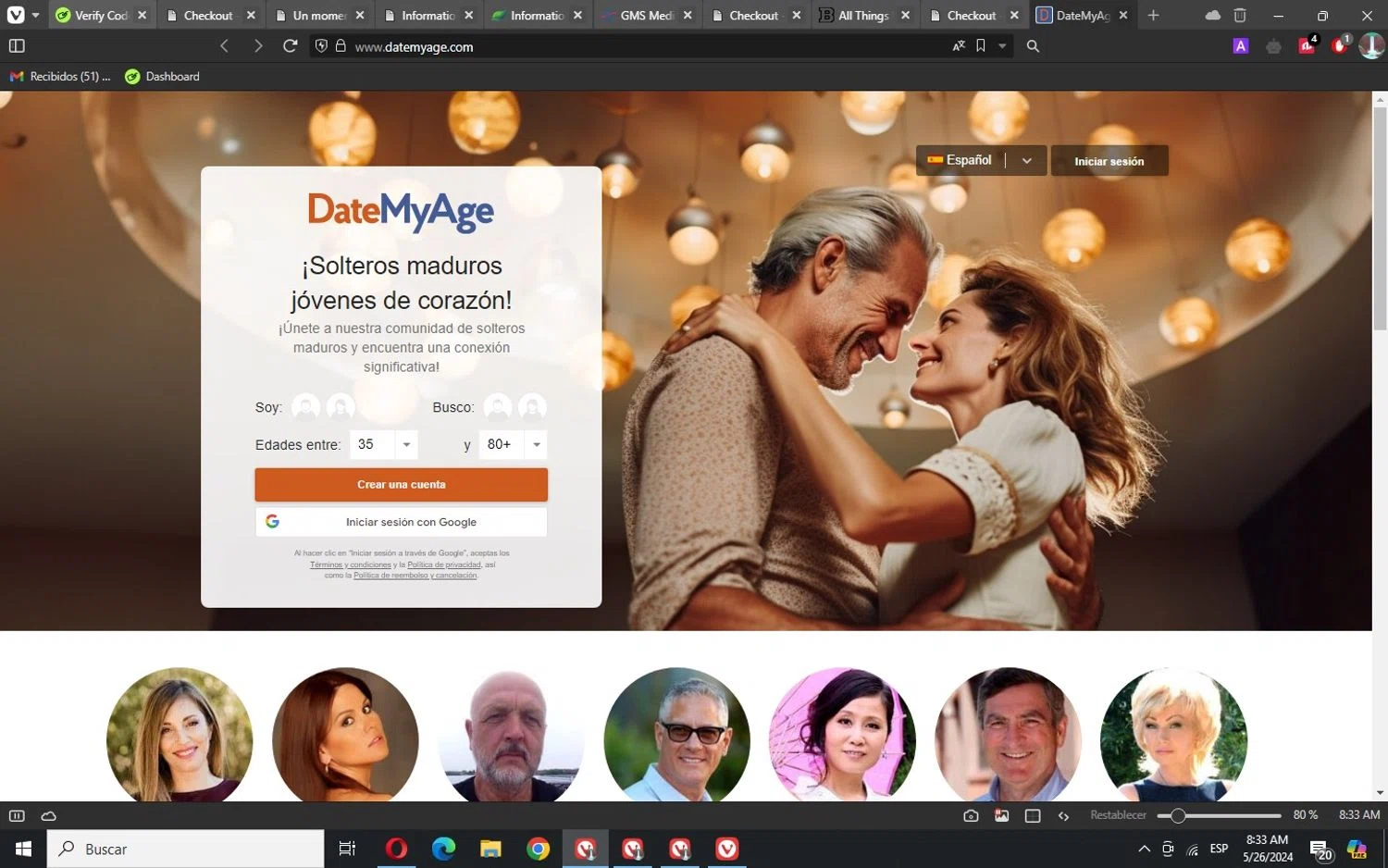Toggle panel icon in status bar
This screenshot has width=1388, height=868.
click(x=17, y=815)
